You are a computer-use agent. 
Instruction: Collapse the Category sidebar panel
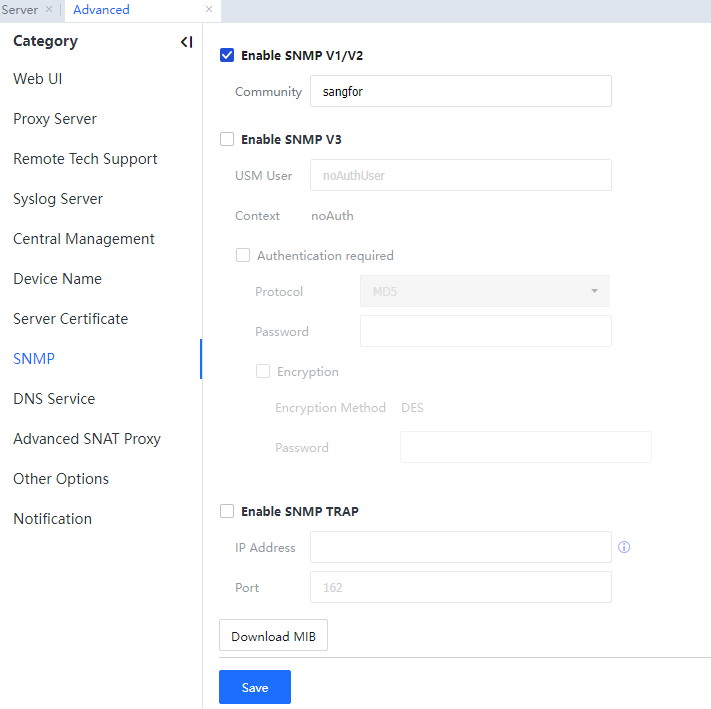[186, 42]
